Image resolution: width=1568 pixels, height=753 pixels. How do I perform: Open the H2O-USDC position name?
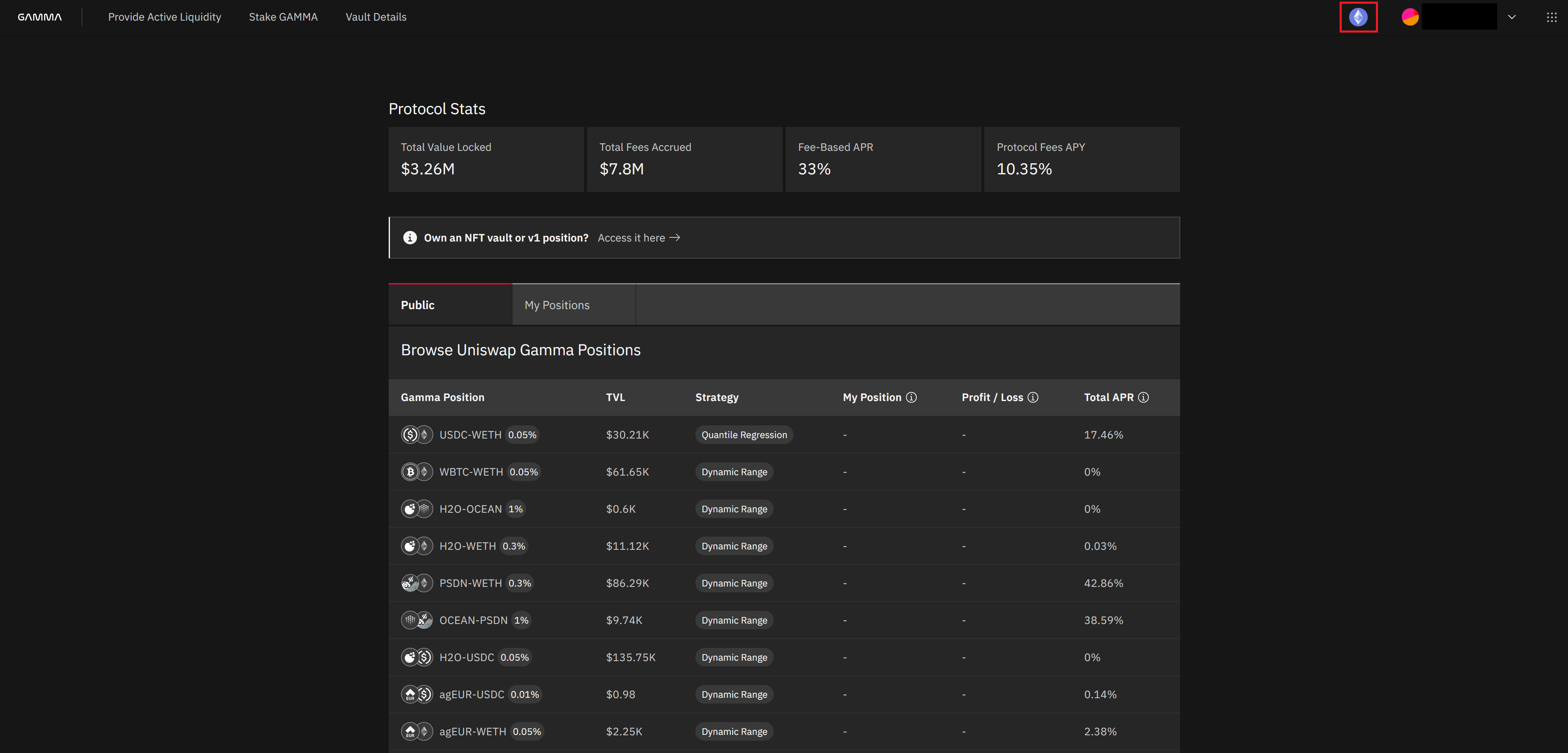coord(467,657)
